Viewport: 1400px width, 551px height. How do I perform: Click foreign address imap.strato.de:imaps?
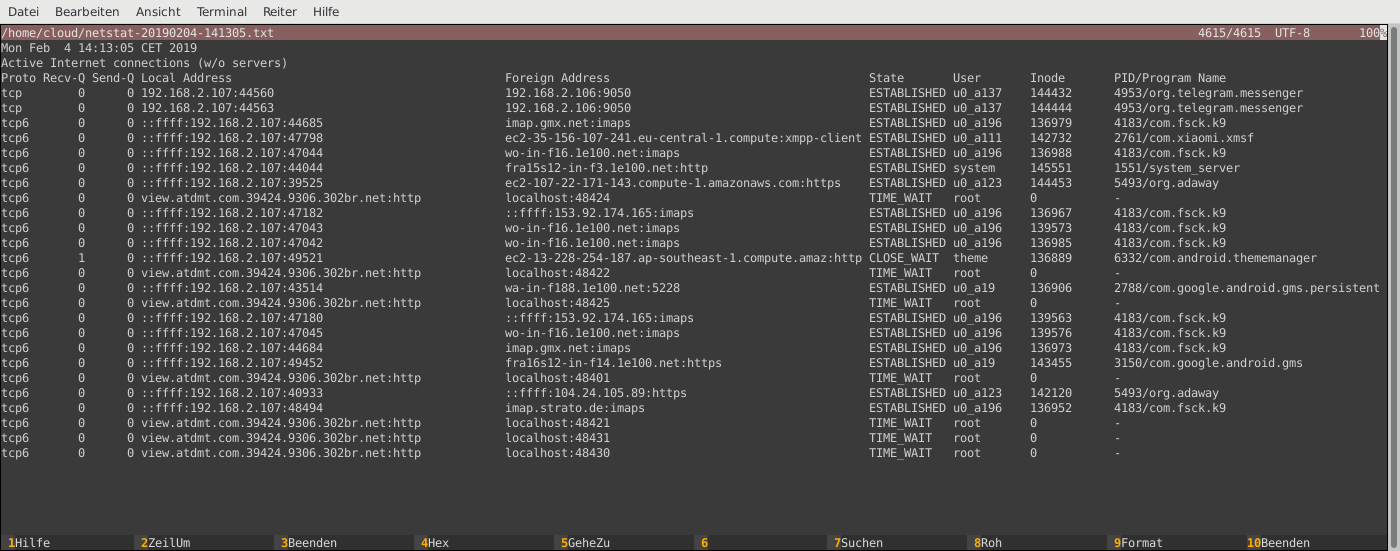[x=575, y=408]
